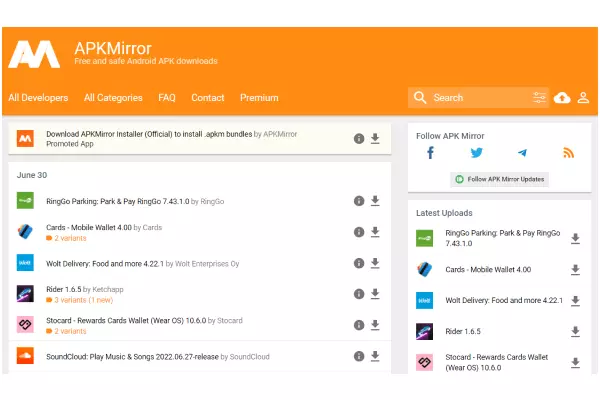Download SoundCloud from main list
Screen dimensions: 600x400
(375, 356)
